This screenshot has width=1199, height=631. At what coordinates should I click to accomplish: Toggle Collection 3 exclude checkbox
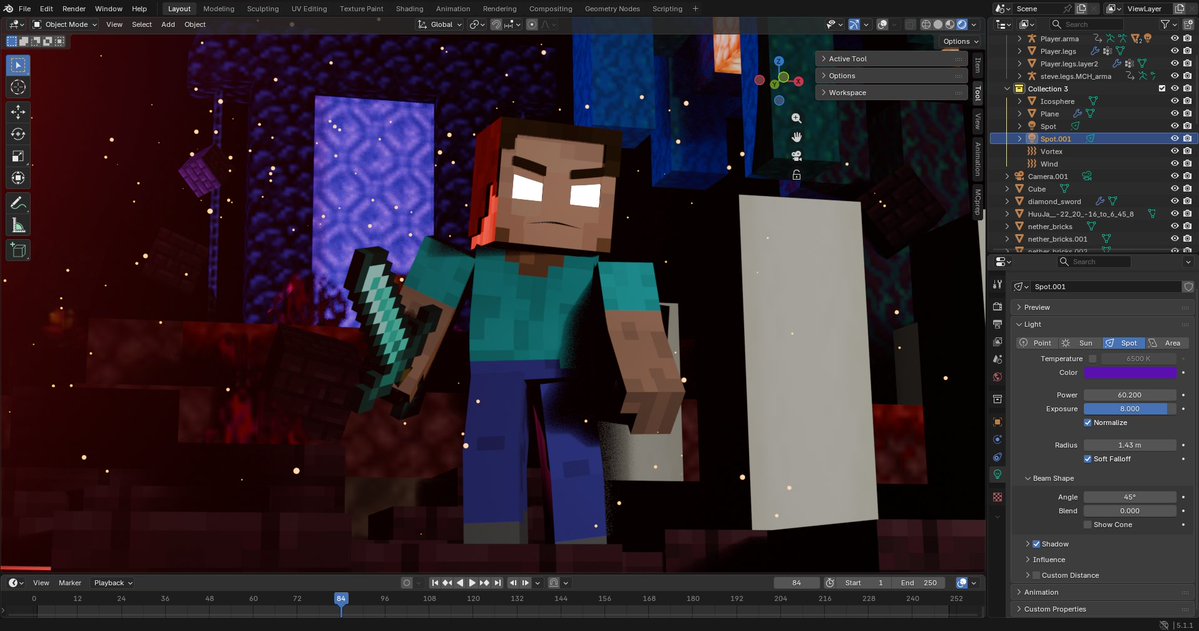coord(1162,89)
